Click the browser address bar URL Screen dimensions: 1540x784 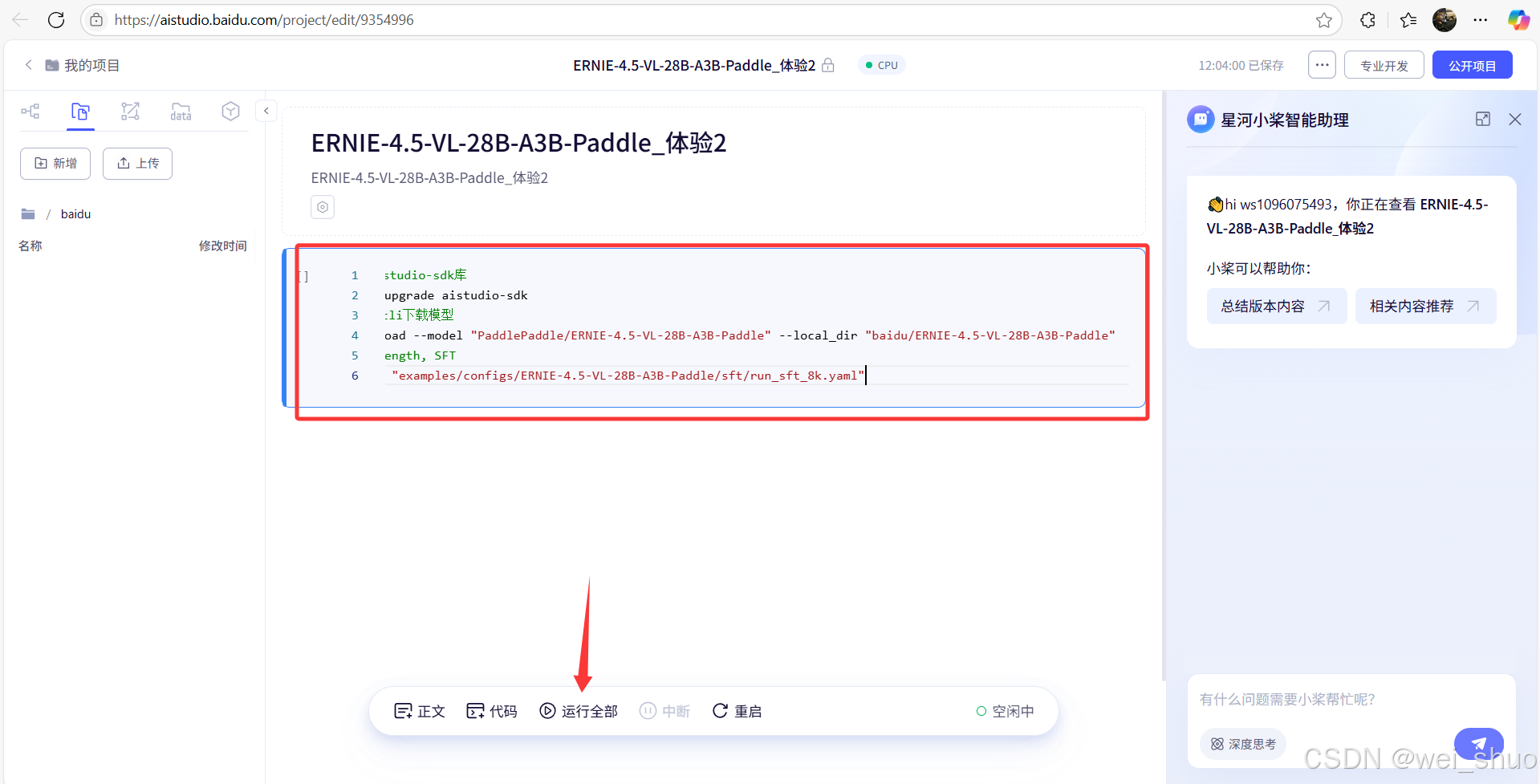pos(264,20)
